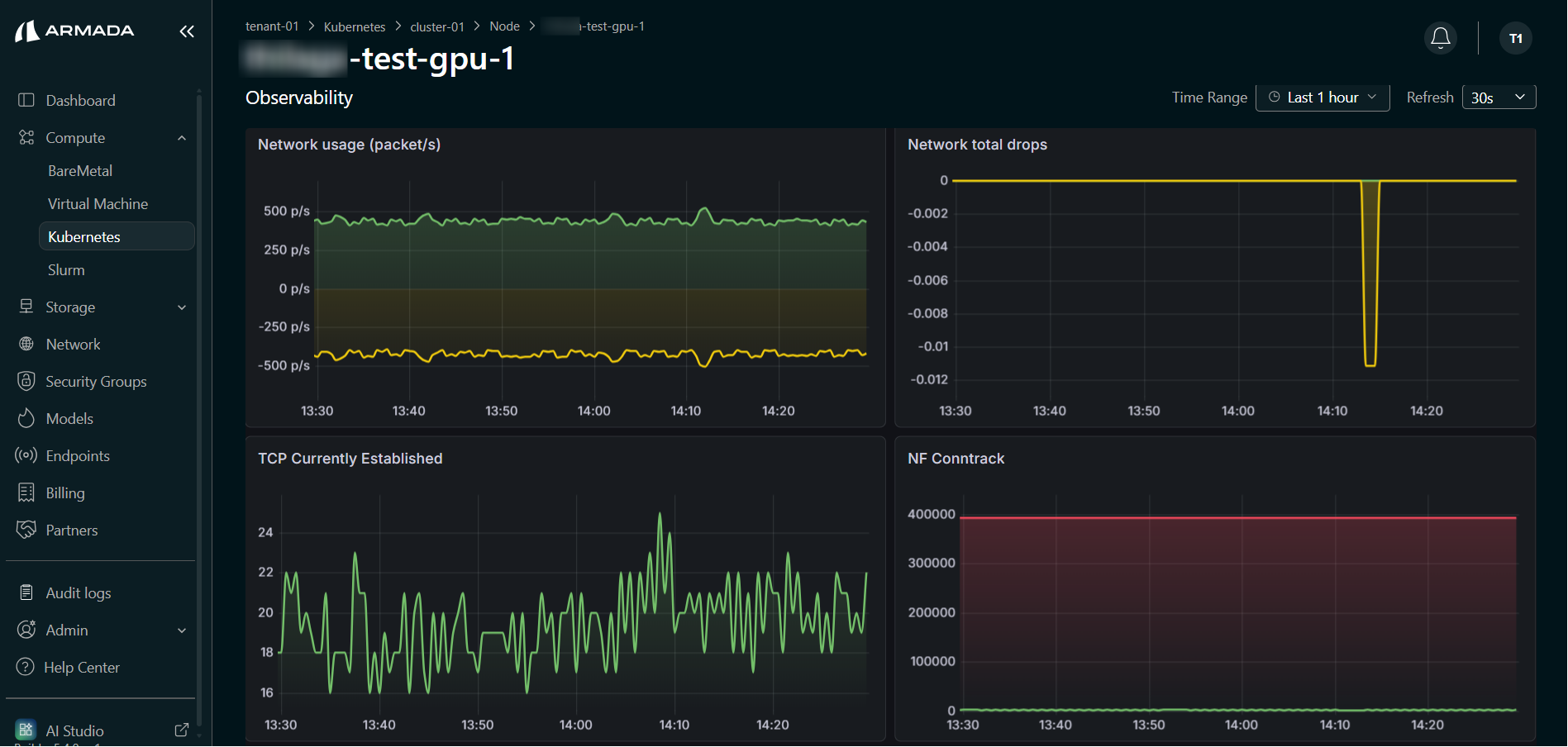
Task: Go to Node breadcrumb
Action: pos(504,26)
